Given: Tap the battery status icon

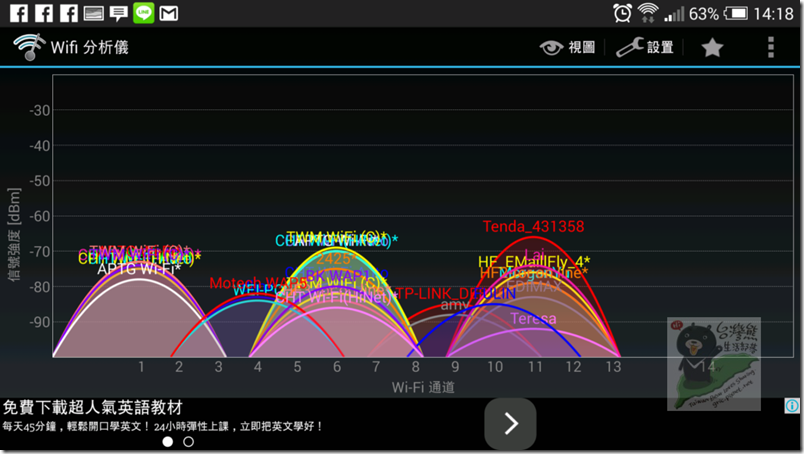Looking at the screenshot, I should coord(736,13).
